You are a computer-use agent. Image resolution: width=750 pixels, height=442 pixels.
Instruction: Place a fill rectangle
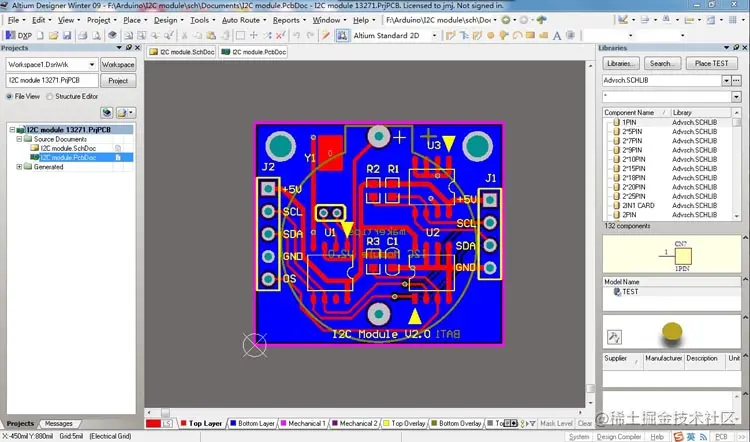click(x=530, y=35)
